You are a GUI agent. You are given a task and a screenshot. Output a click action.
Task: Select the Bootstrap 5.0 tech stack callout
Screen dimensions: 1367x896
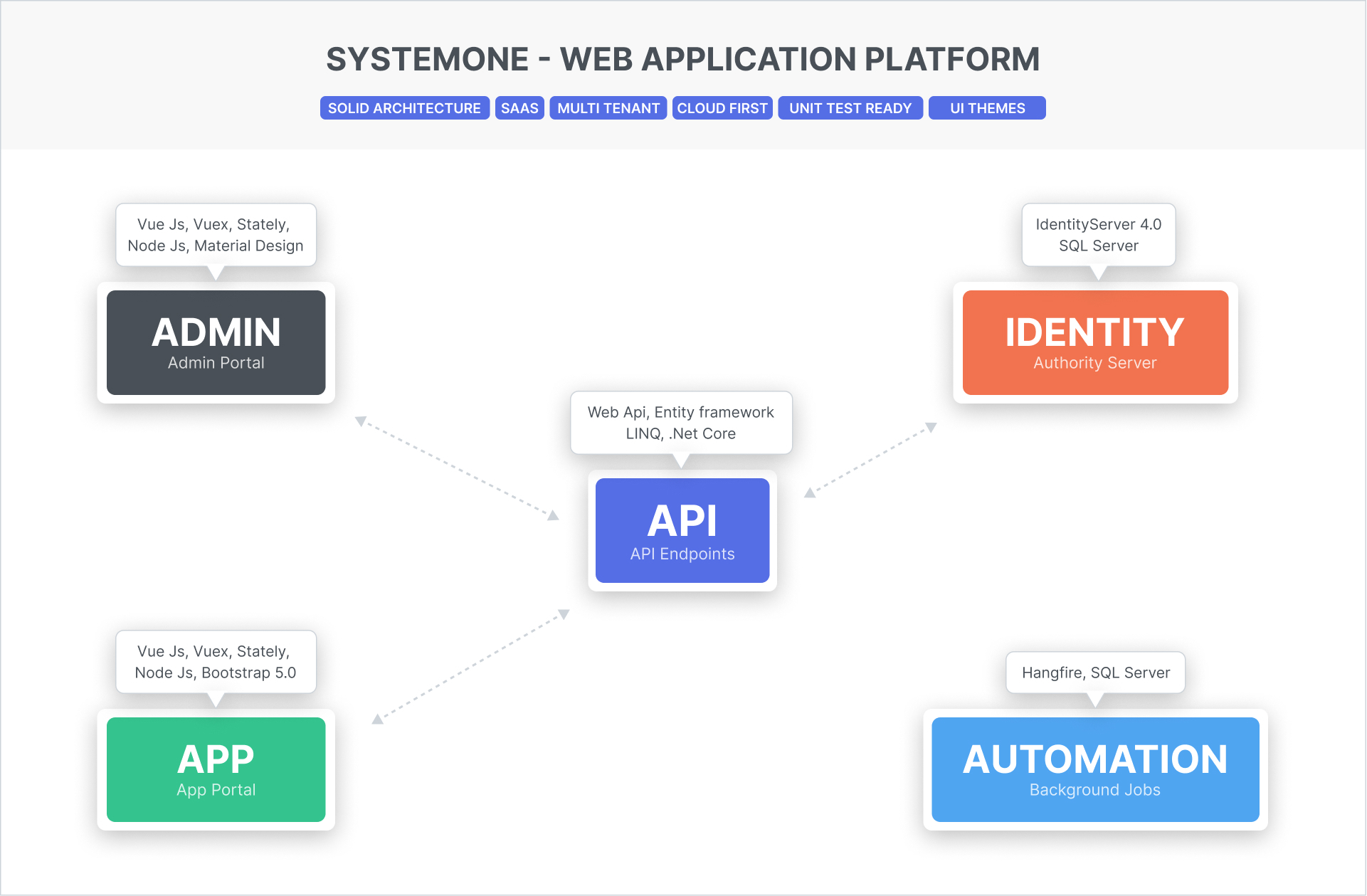point(216,662)
